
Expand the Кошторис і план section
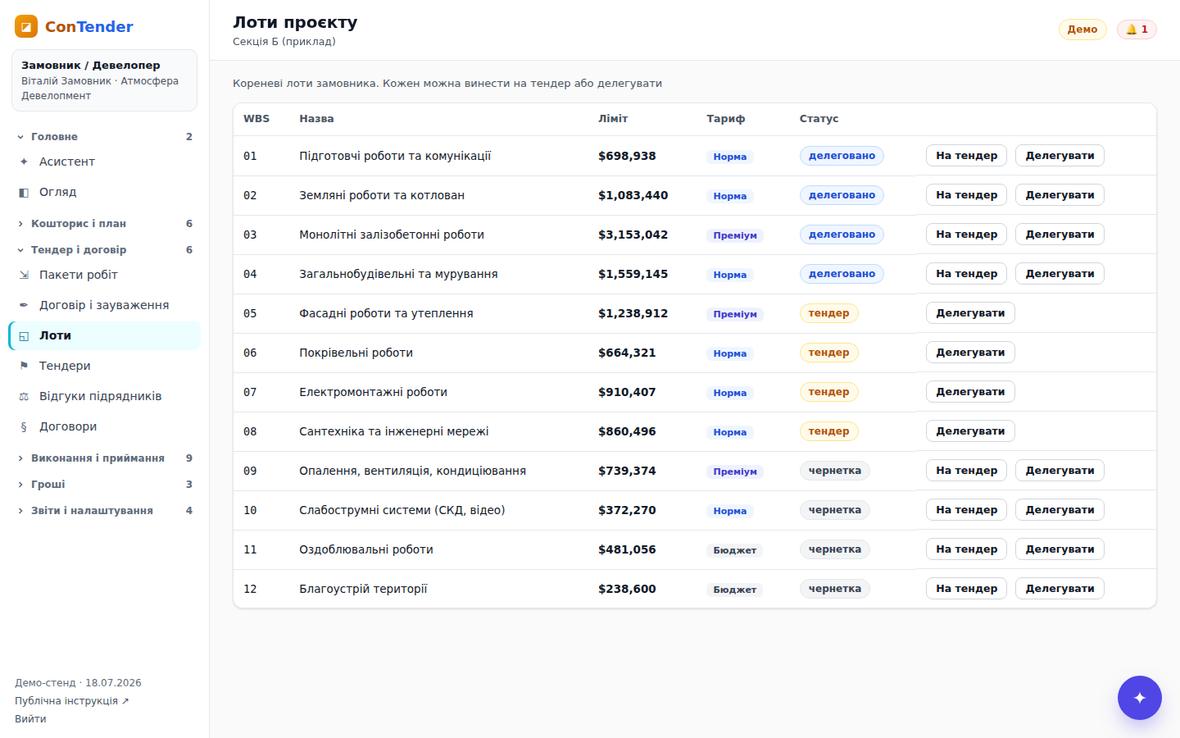(105, 223)
